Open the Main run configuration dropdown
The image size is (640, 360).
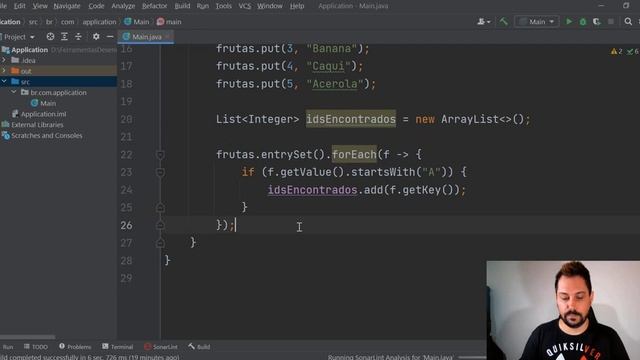(x=536, y=22)
